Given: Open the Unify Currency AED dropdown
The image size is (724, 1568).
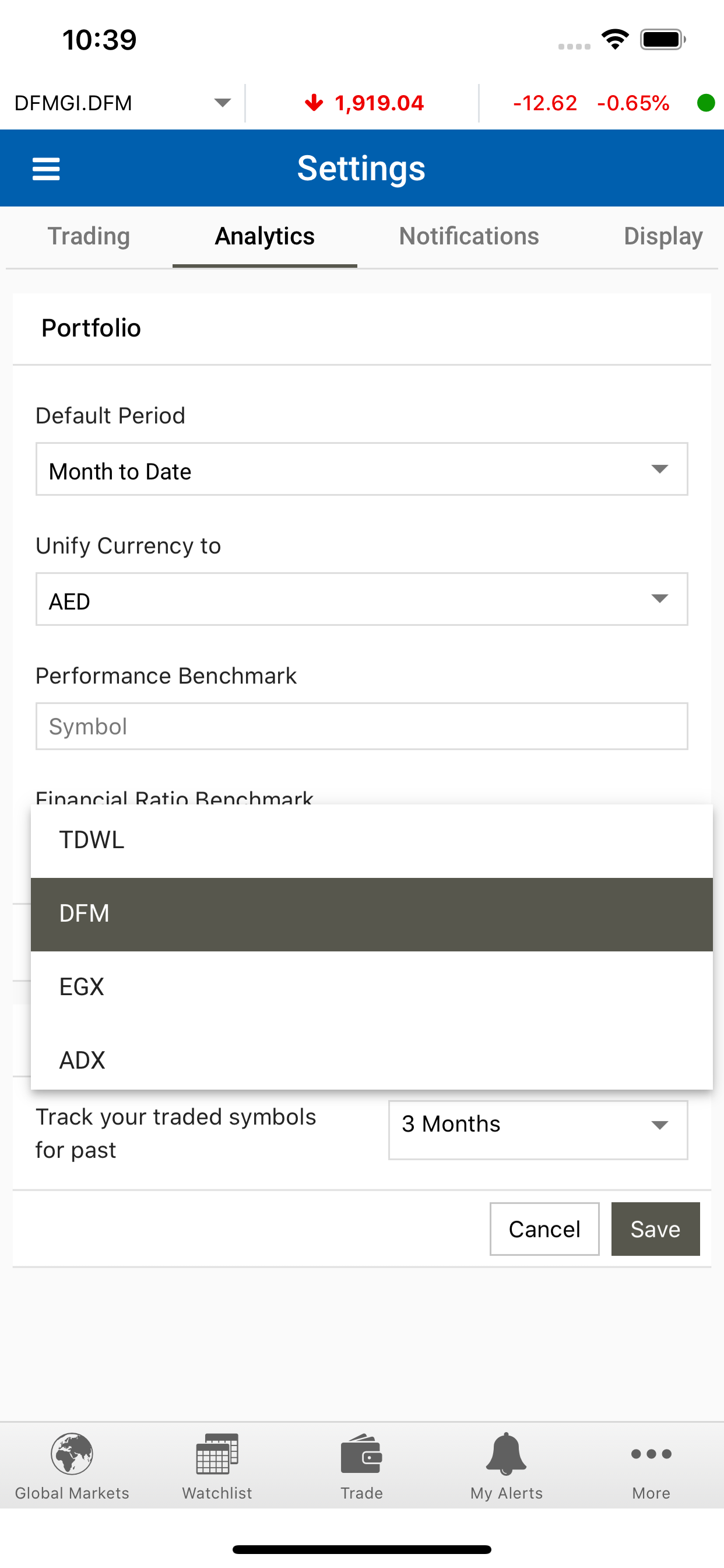Looking at the screenshot, I should [x=362, y=599].
